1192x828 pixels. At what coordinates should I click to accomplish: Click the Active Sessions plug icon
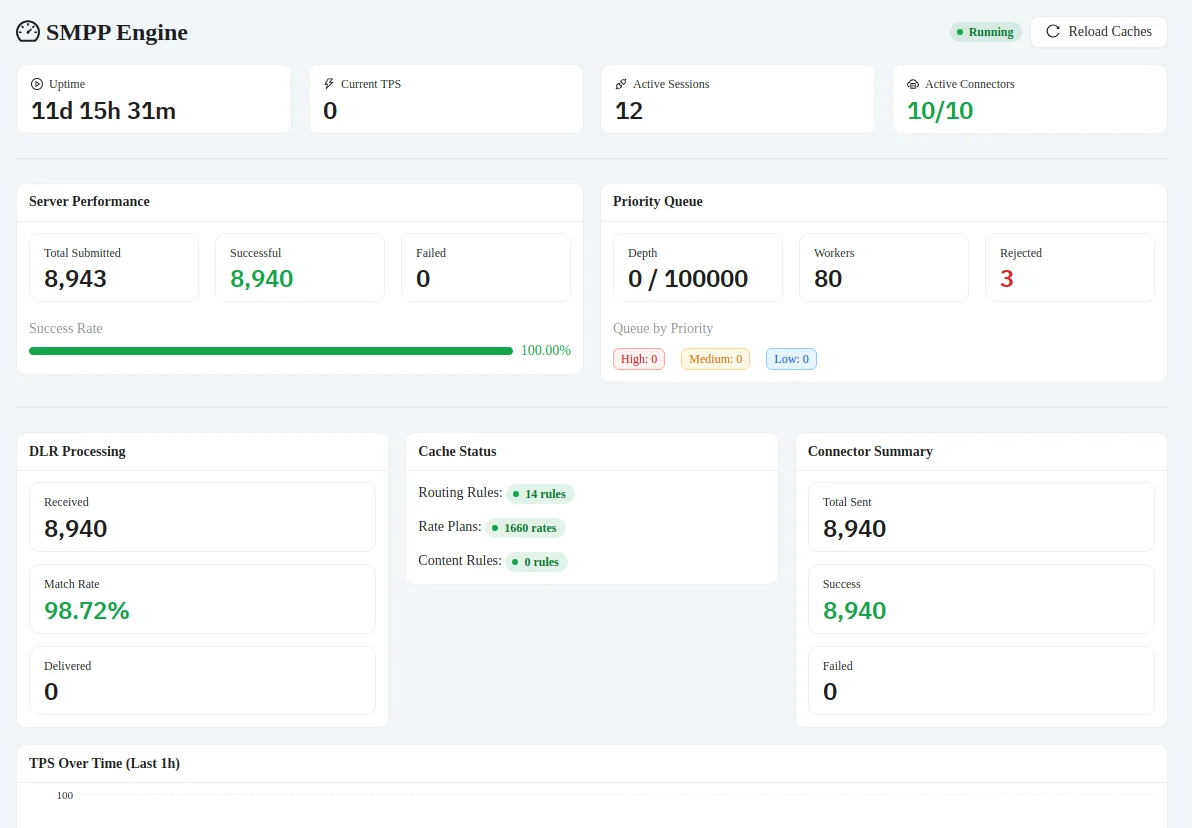[x=621, y=84]
